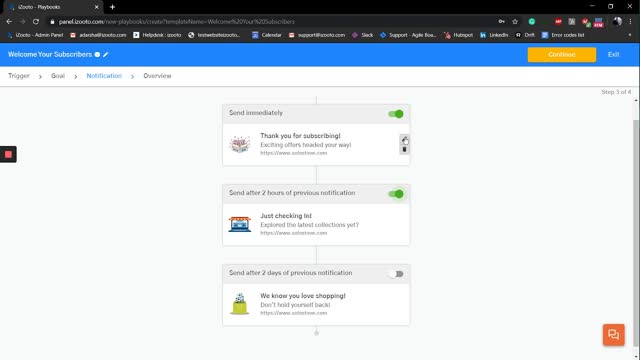Open the LinkedIn bookmark
The width and height of the screenshot is (640, 360).
click(494, 35)
